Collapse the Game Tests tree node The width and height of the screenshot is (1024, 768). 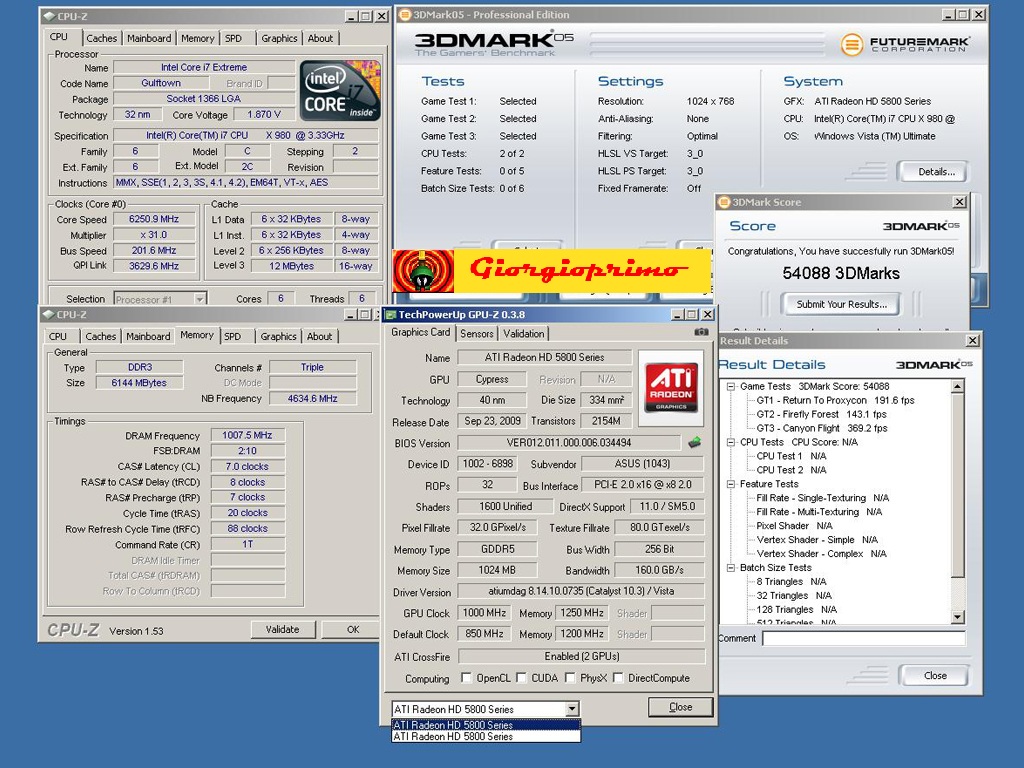[x=731, y=387]
